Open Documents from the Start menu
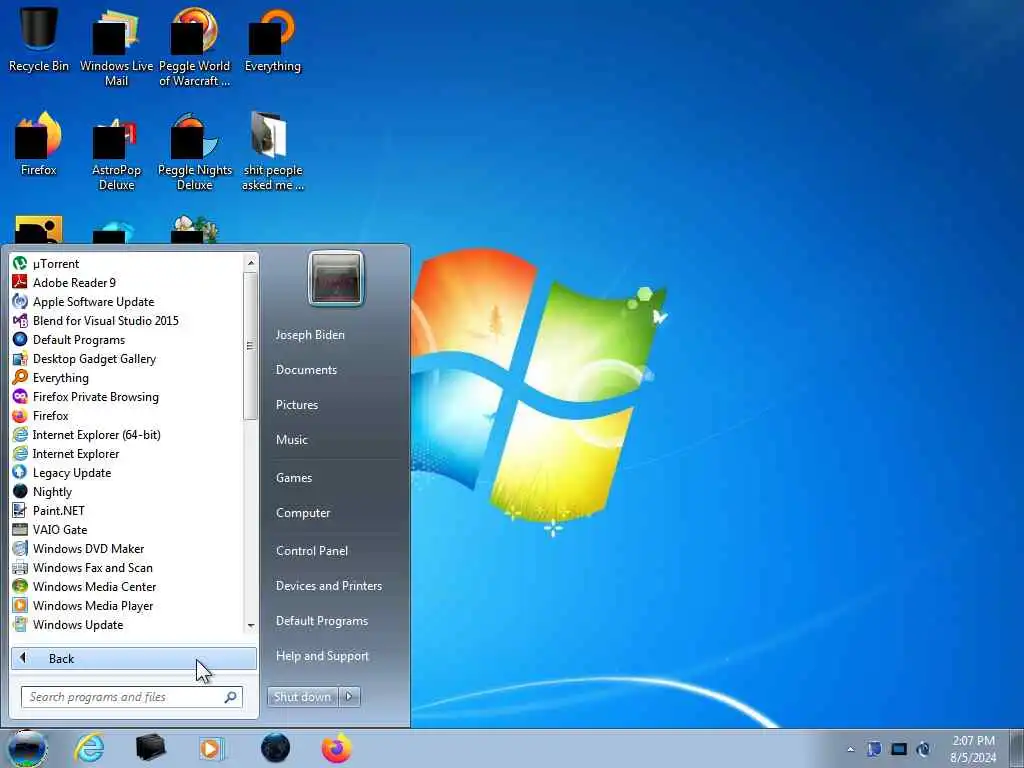Viewport: 1024px width, 768px height. (306, 370)
